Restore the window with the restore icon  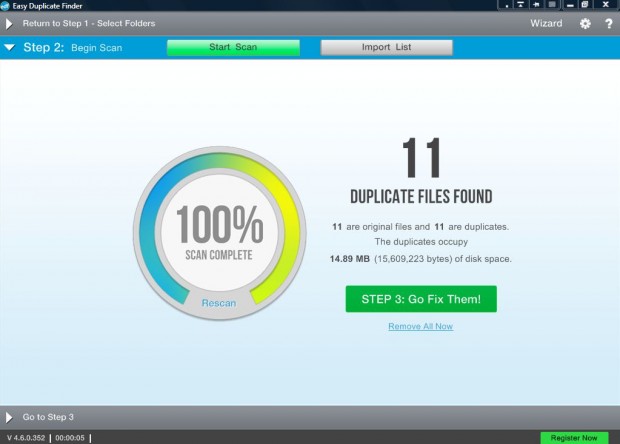click(585, 5)
